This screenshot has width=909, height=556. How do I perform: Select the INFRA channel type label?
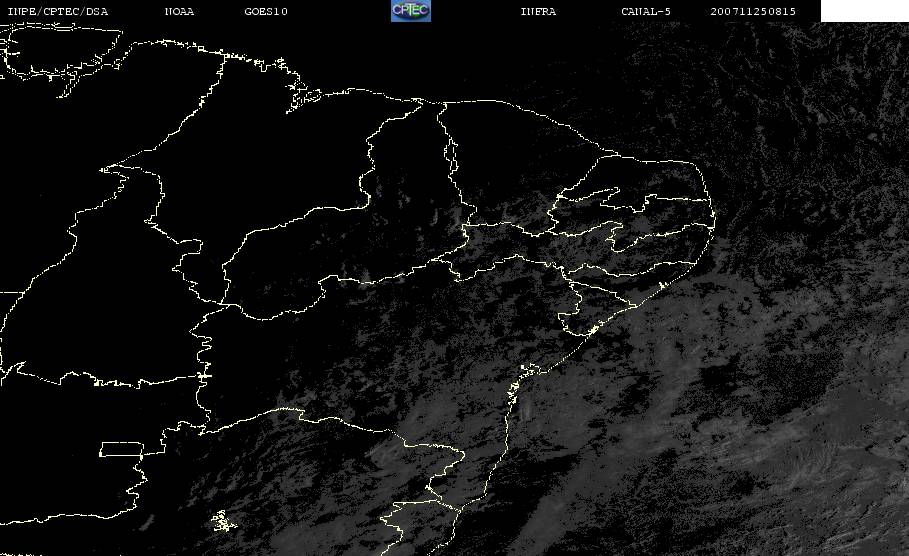(x=538, y=12)
